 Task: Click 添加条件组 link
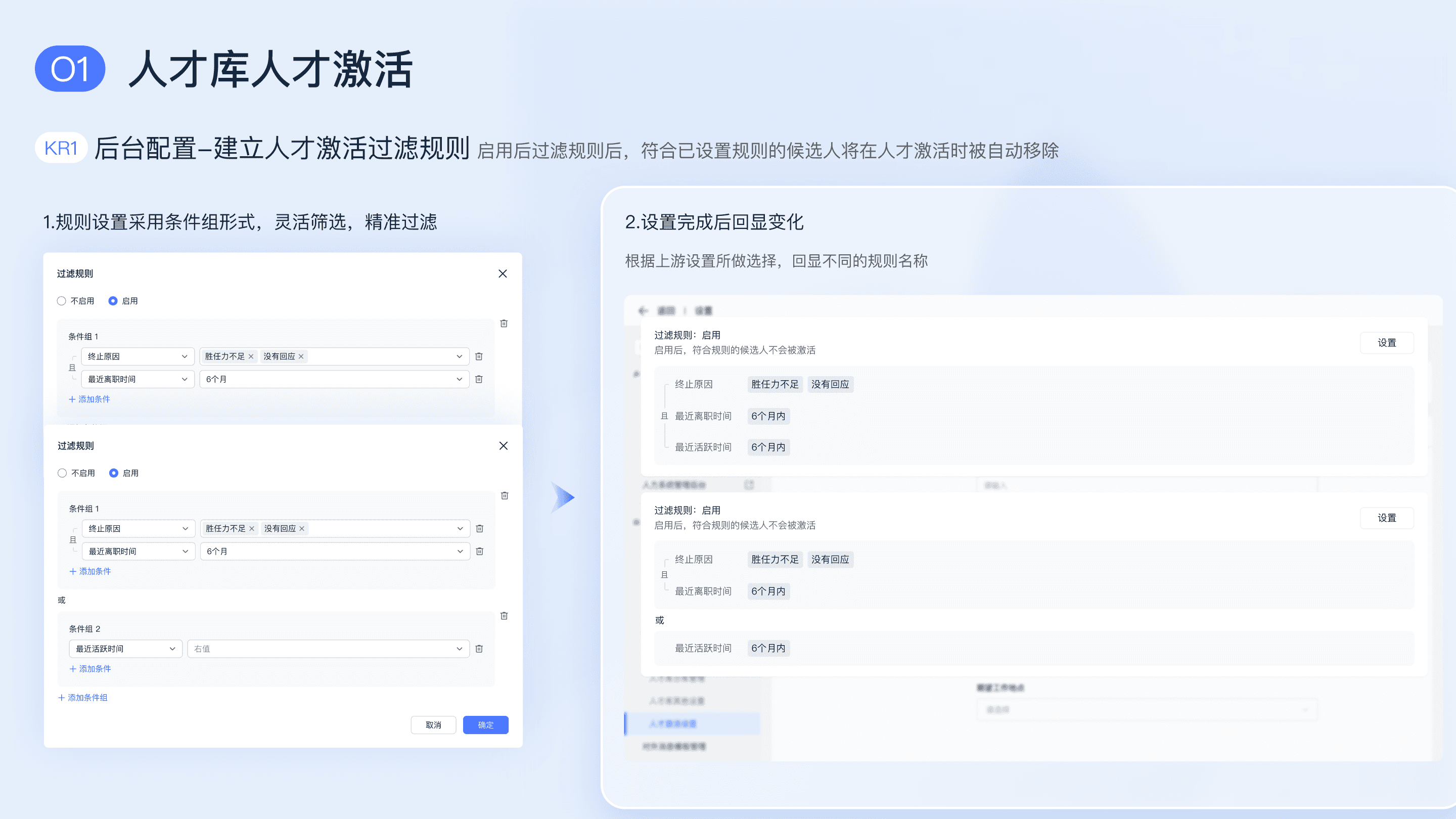click(x=83, y=698)
